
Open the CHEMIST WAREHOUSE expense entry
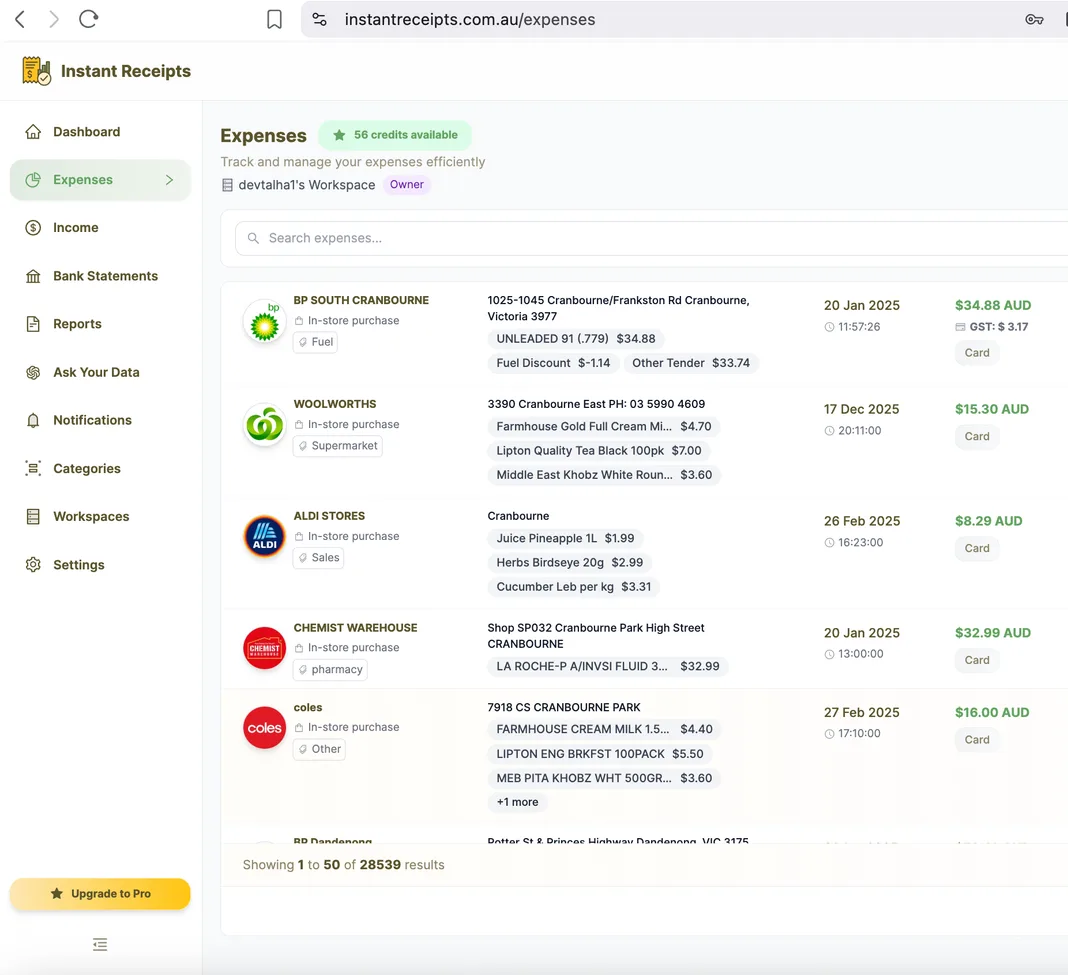pyautogui.click(x=356, y=628)
